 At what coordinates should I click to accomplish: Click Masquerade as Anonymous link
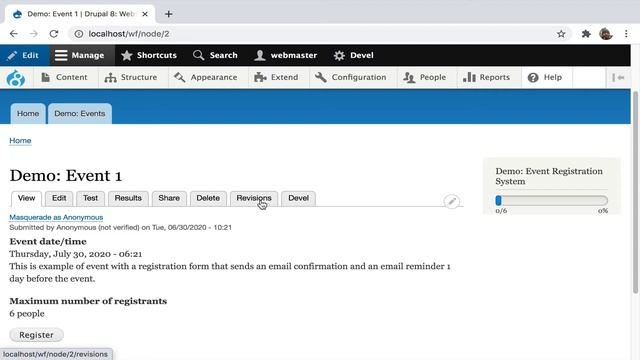tap(56, 217)
